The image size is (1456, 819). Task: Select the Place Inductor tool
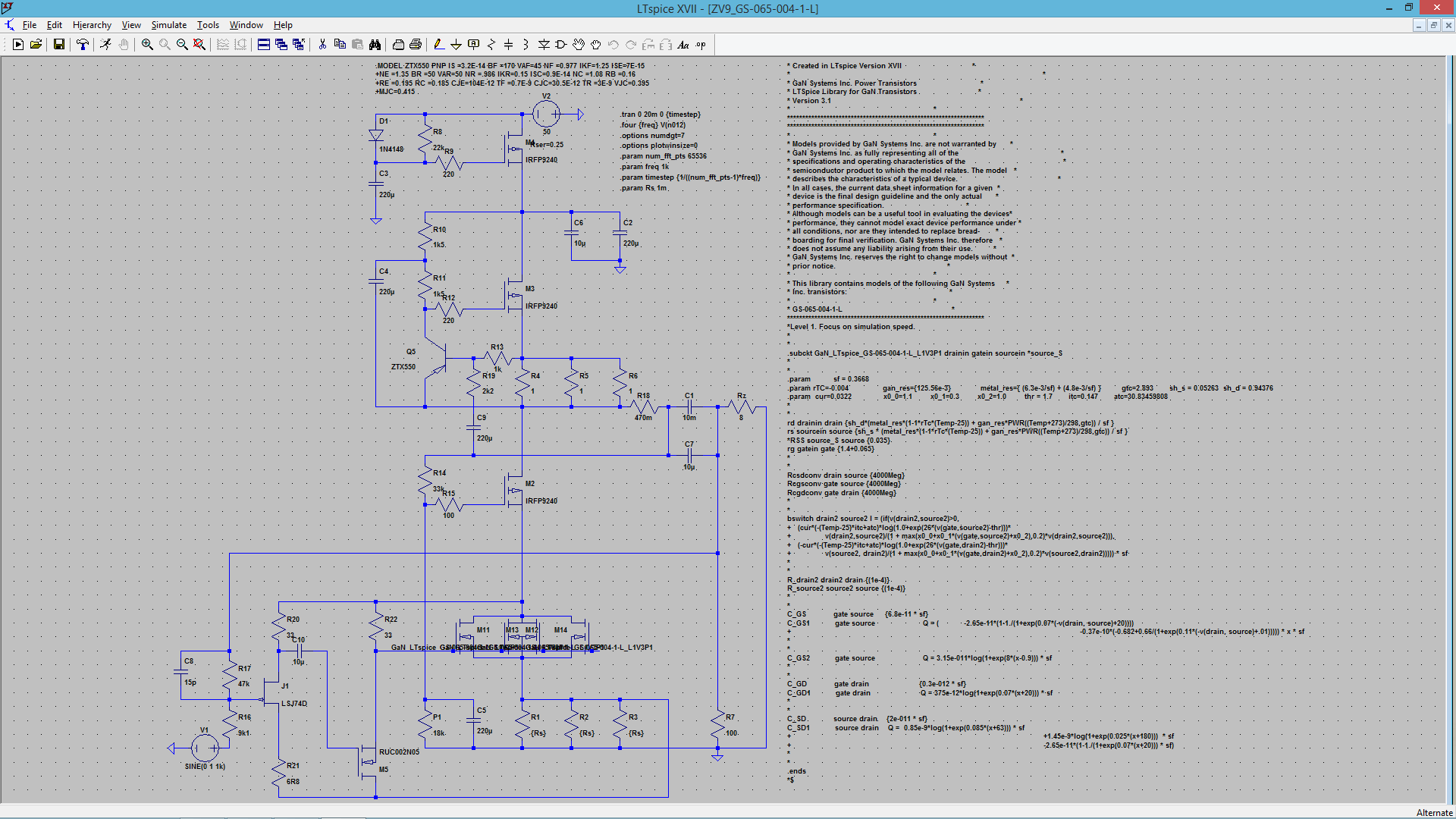pyautogui.click(x=526, y=45)
